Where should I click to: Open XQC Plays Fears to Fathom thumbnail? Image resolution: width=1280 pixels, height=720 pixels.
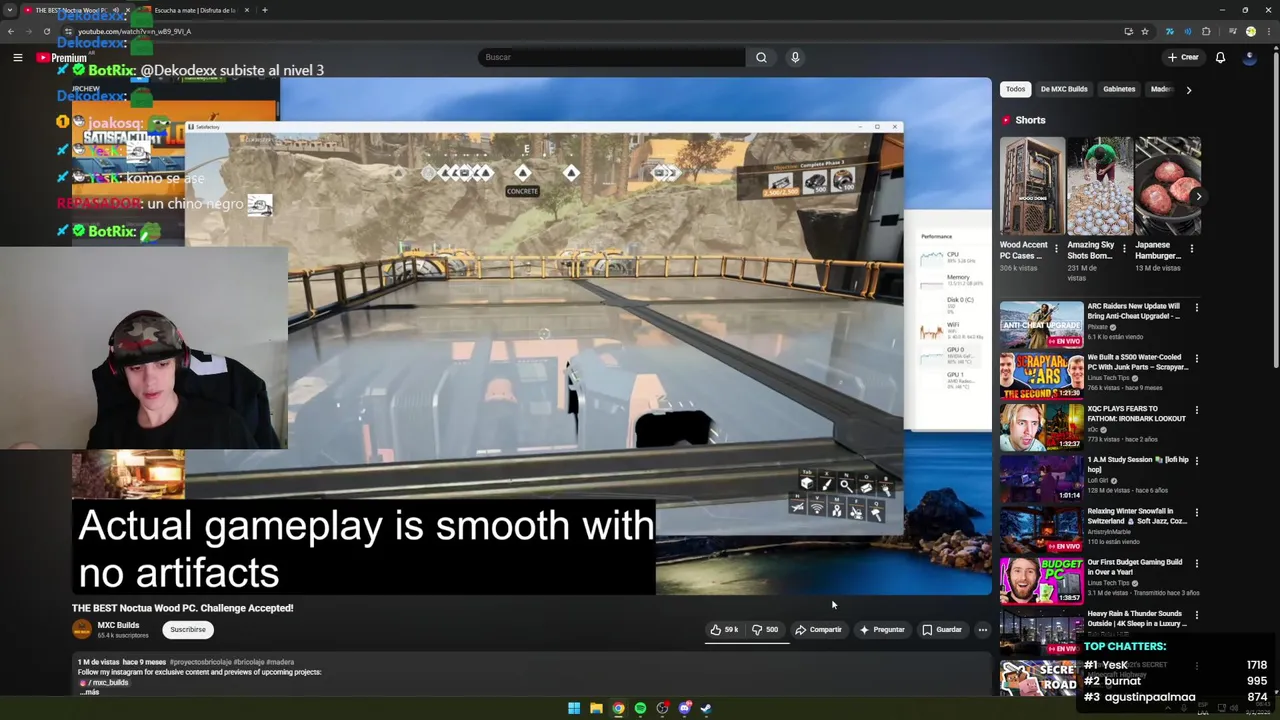(1041, 426)
